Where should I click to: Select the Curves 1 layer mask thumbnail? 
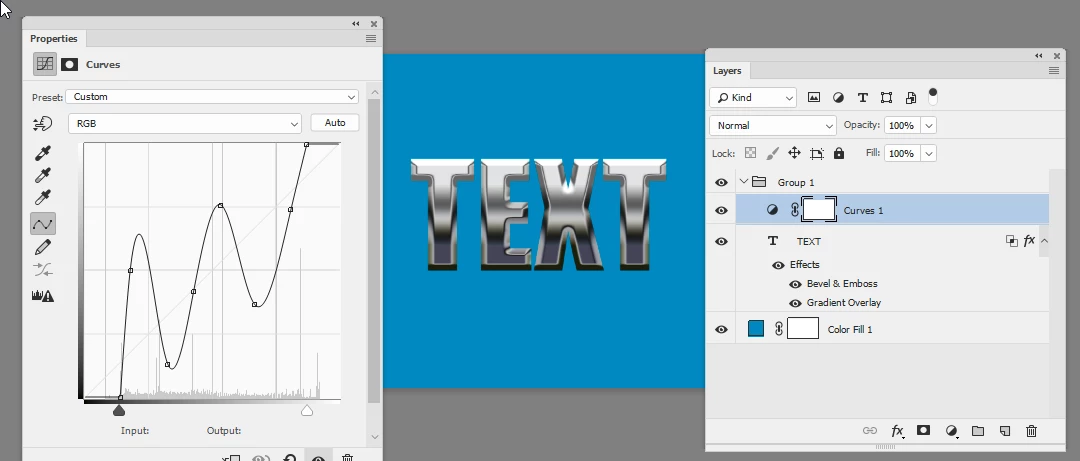(x=820, y=209)
